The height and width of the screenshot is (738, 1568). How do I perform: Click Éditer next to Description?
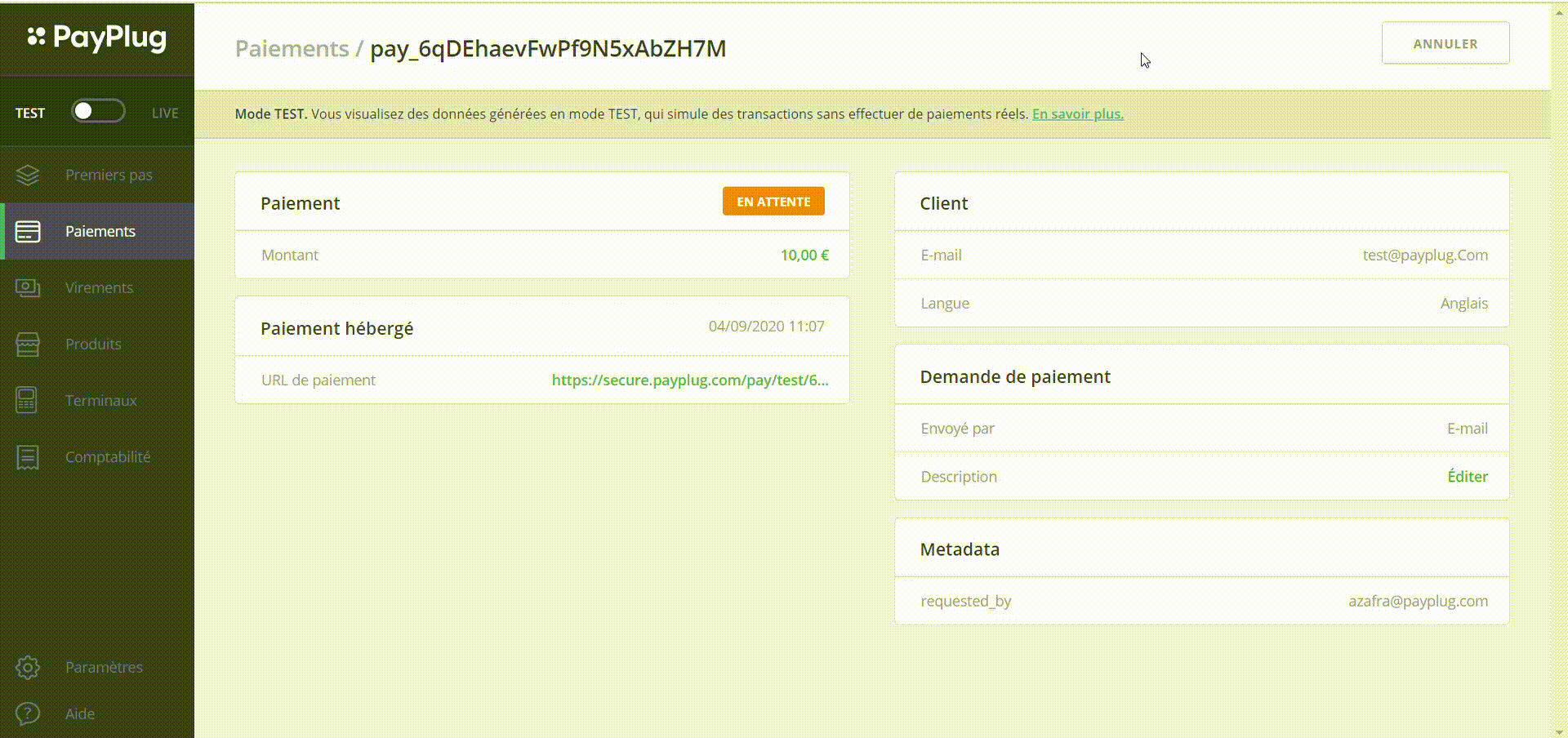pyautogui.click(x=1468, y=476)
